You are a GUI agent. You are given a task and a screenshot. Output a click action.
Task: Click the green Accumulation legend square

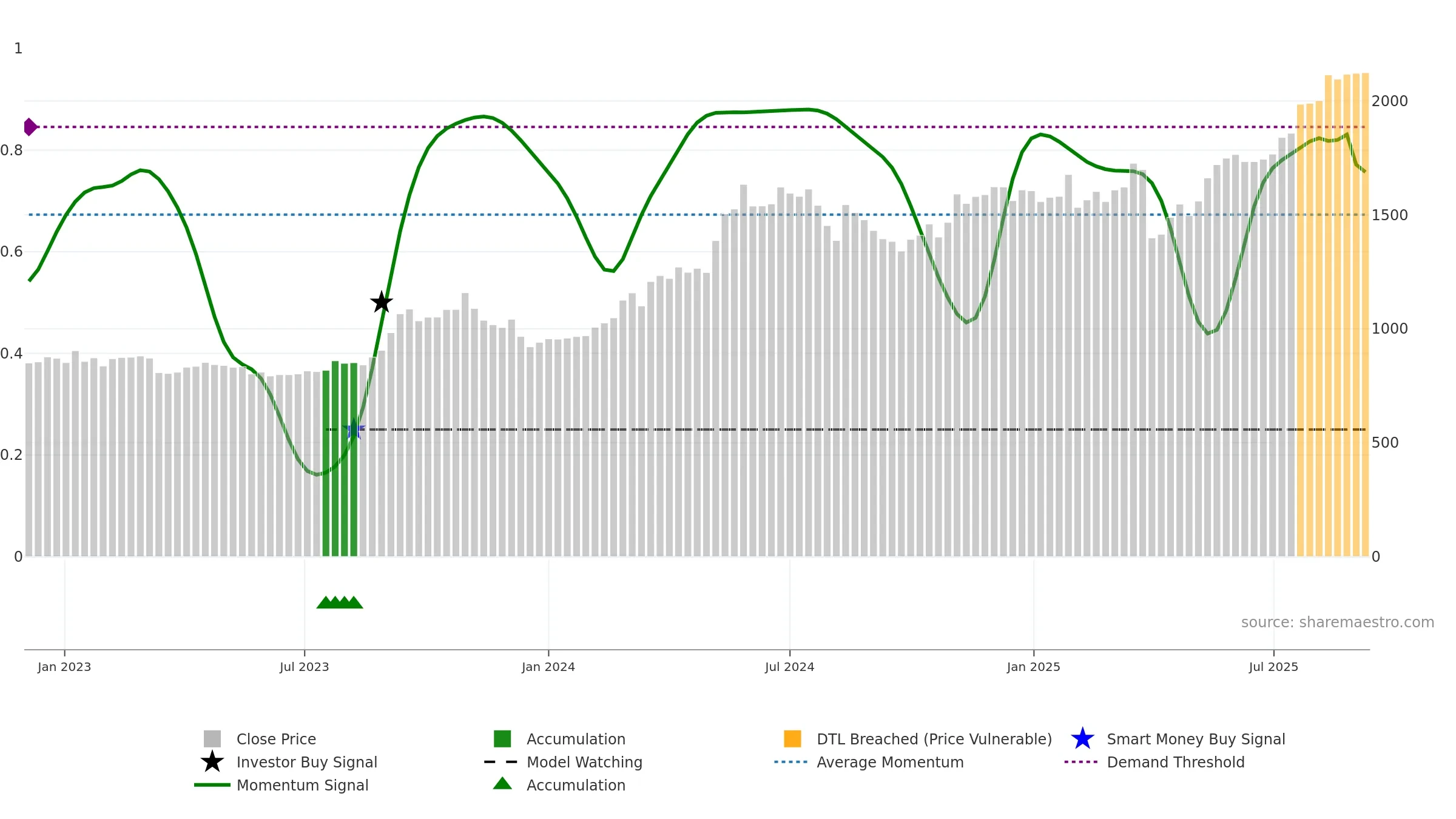[502, 739]
